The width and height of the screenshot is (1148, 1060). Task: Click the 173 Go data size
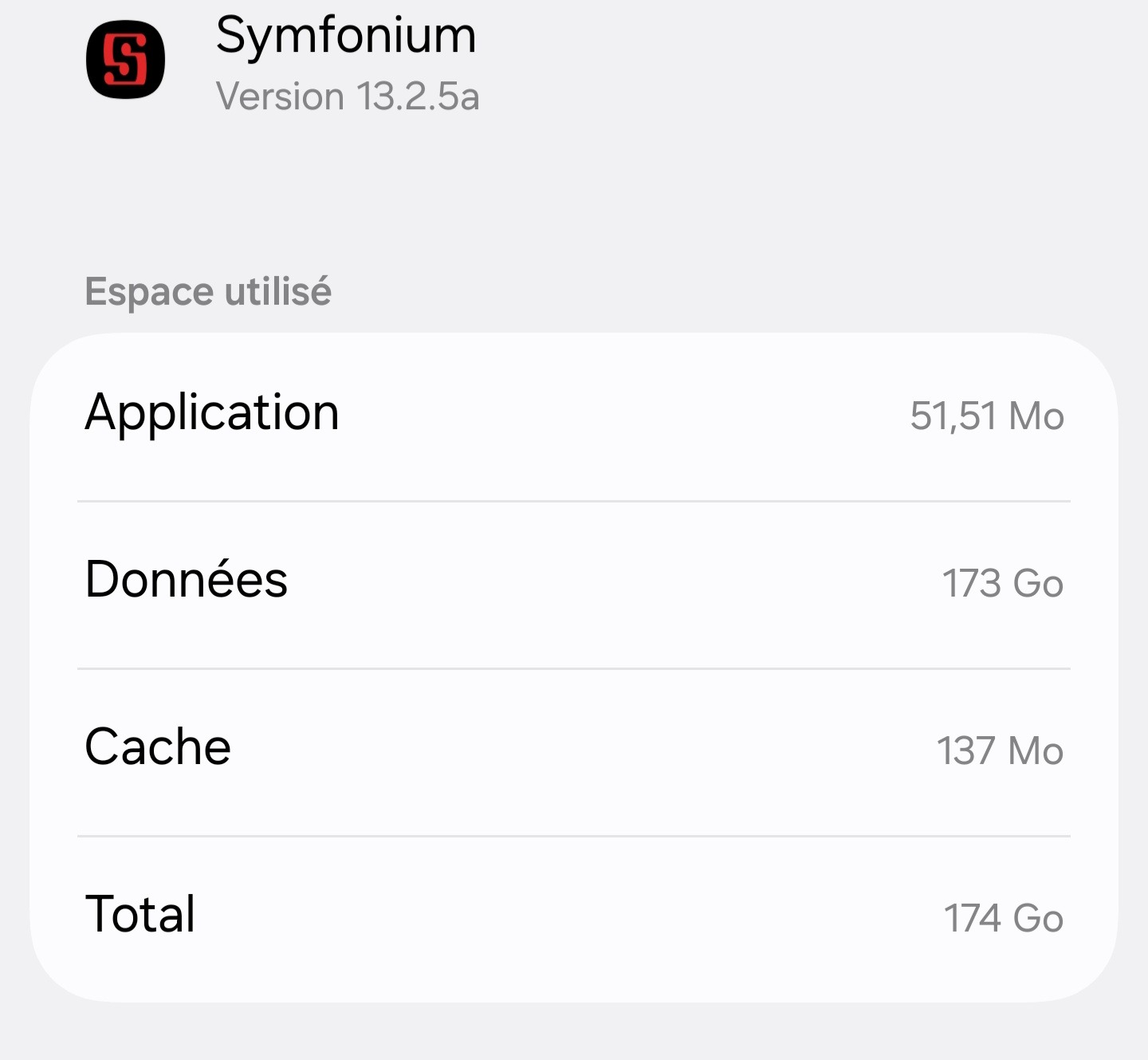click(x=1002, y=584)
